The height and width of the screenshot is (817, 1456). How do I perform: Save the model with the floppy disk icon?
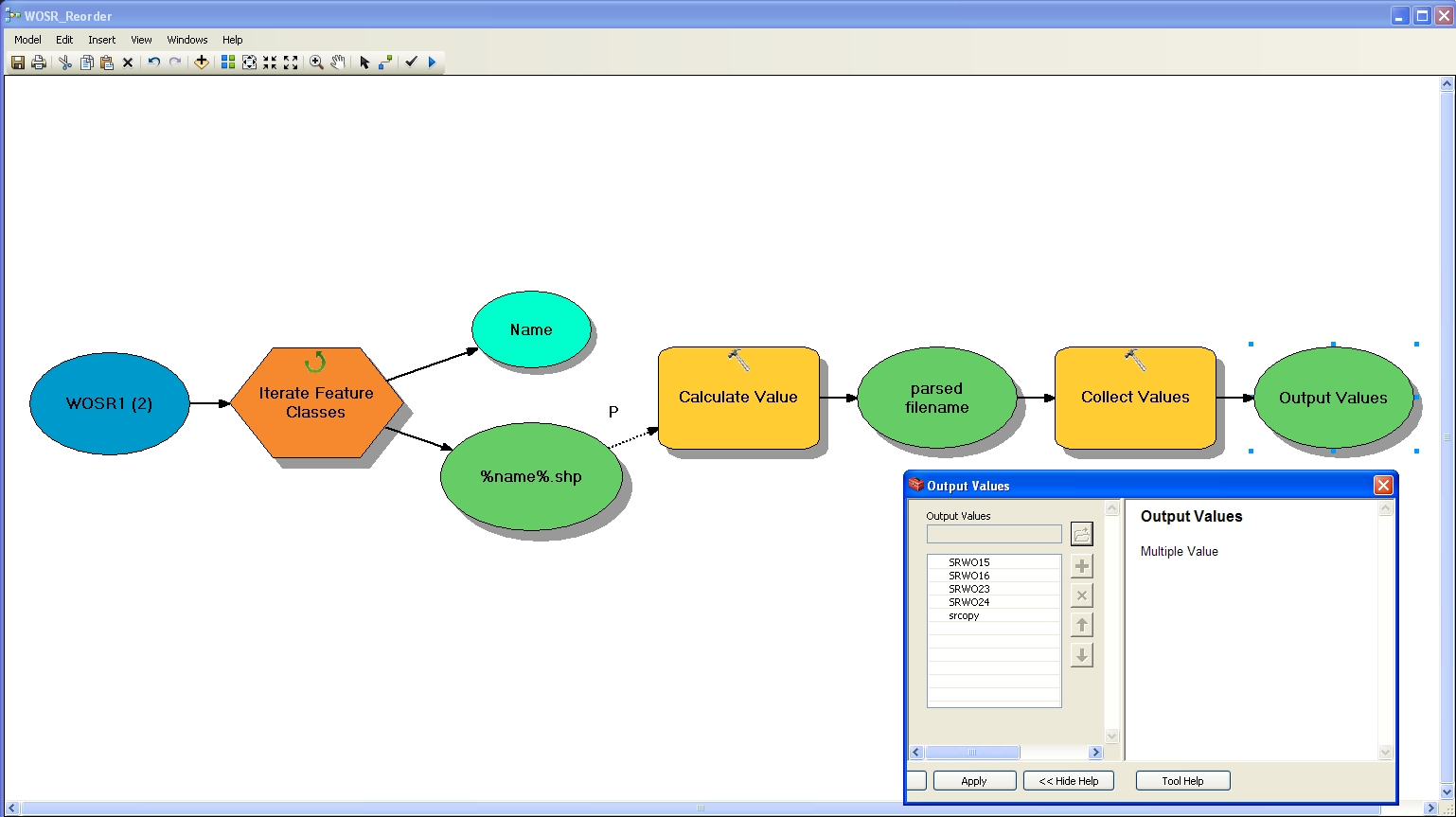tap(18, 62)
